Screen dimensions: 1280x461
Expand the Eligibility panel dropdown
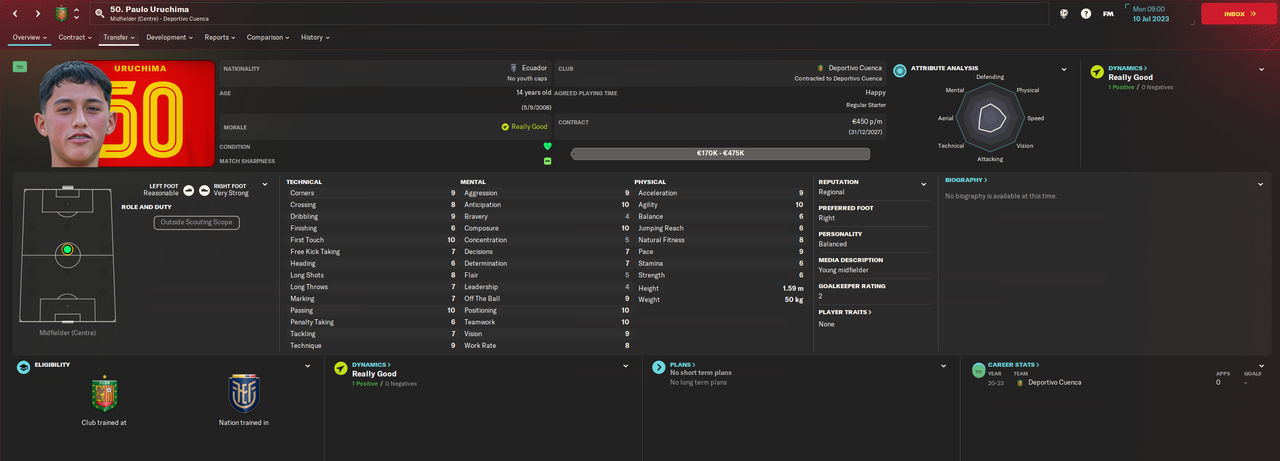point(308,366)
